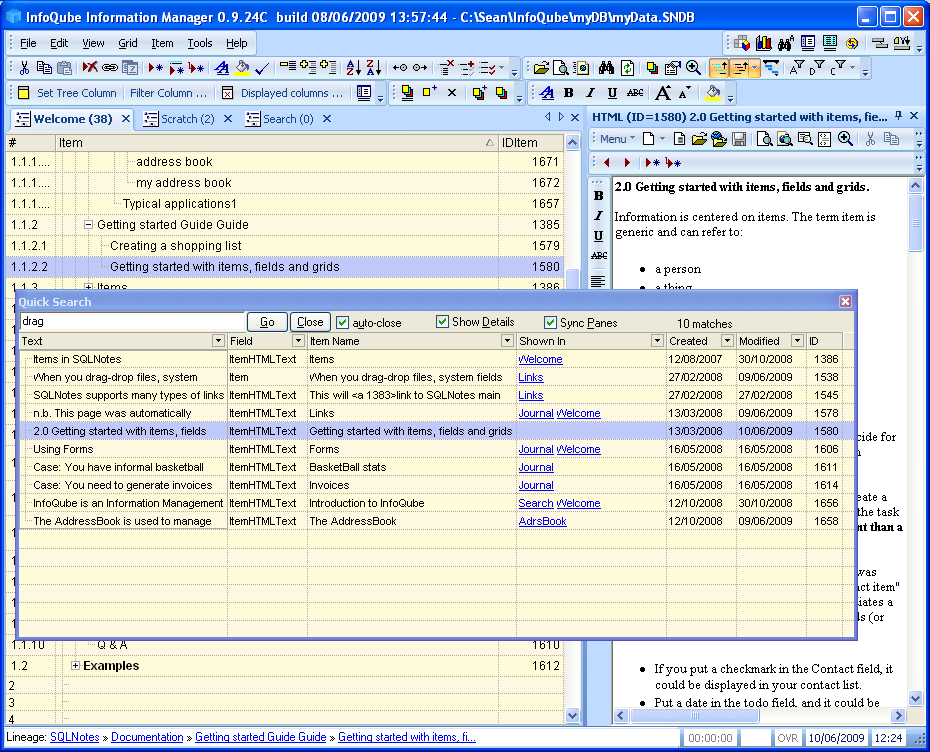
Task: Click the delete X icon beside the add-item square
Action: click(452, 93)
